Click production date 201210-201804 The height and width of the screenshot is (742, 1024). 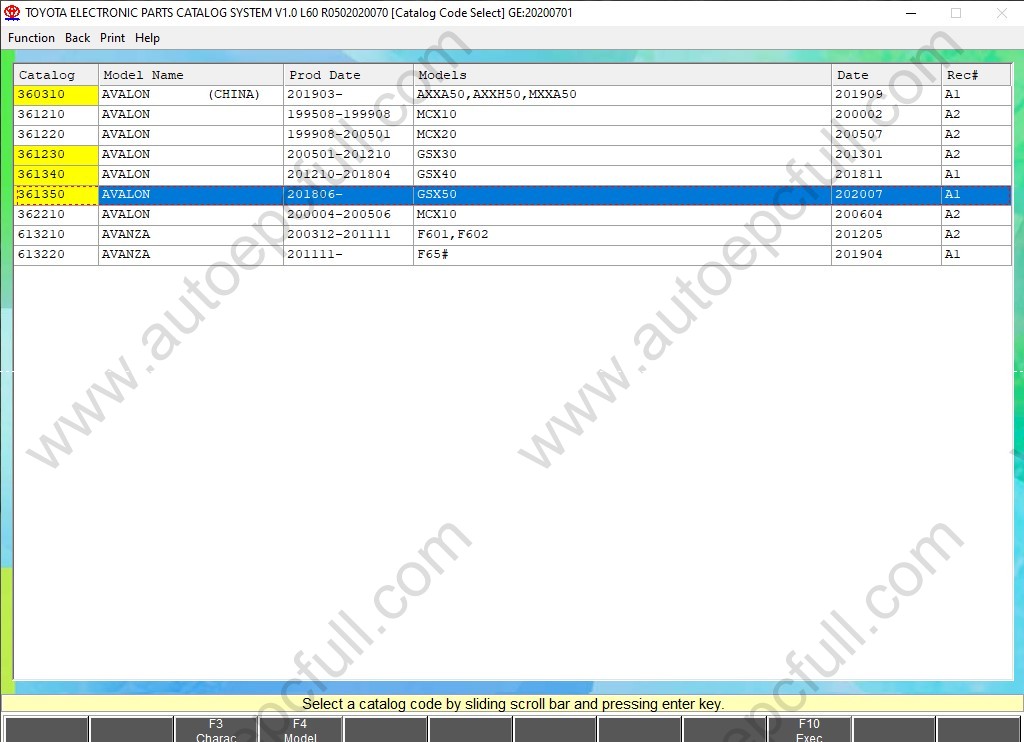click(x=349, y=174)
